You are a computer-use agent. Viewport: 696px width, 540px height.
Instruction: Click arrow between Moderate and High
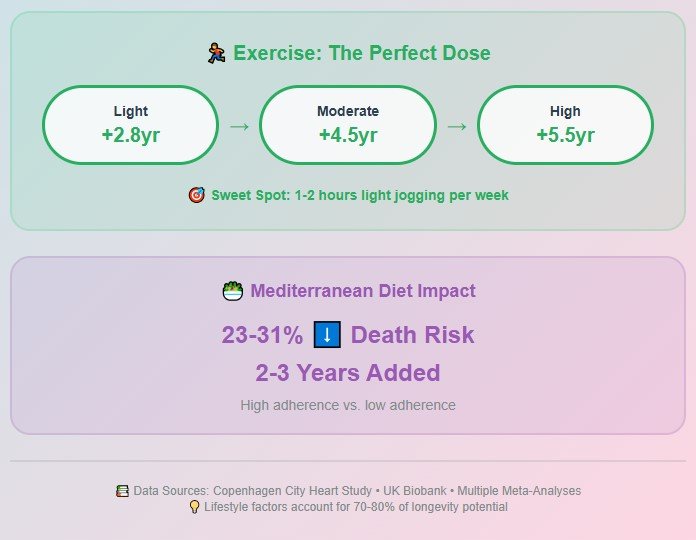(x=457, y=127)
